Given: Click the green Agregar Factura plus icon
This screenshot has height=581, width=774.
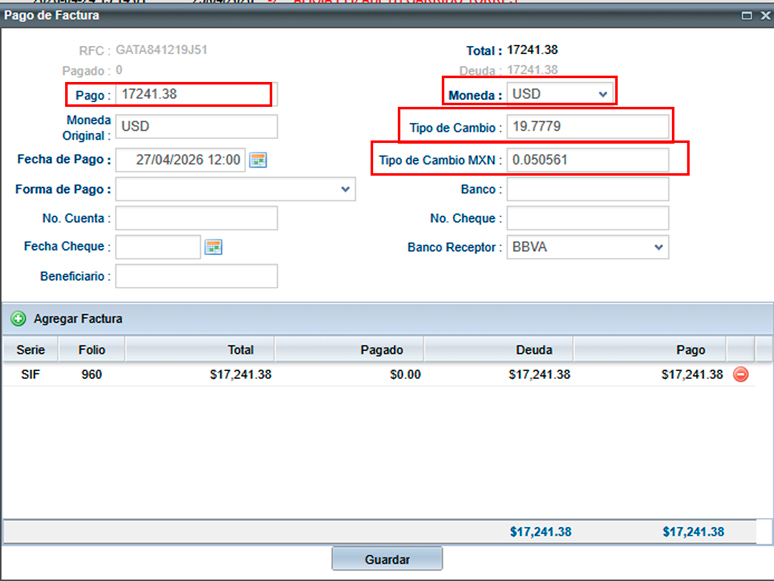Looking at the screenshot, I should [18, 319].
